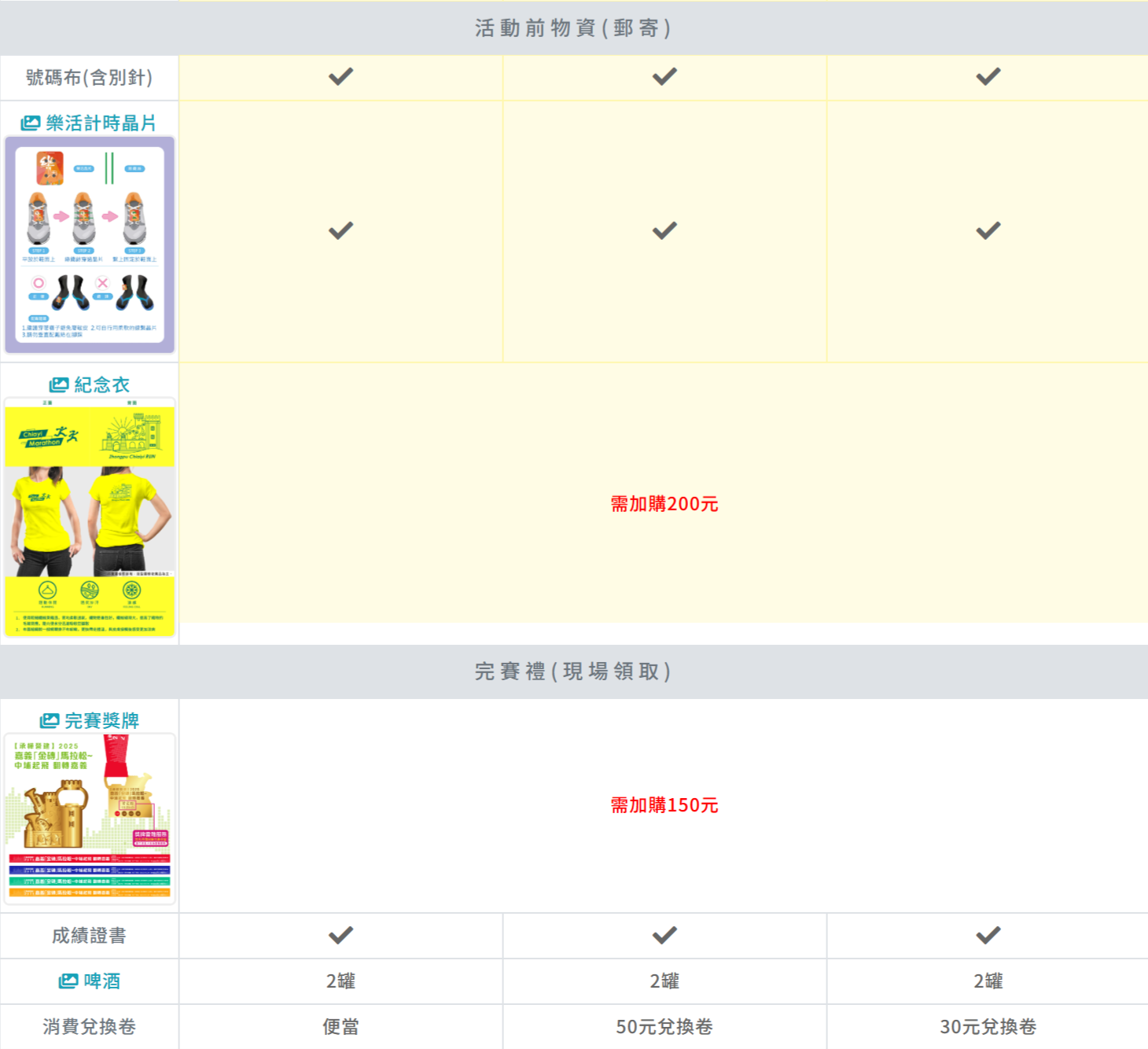Screen dimensions: 1148x1049
Task: Click the 50元兌換卷 cell
Action: (664, 1026)
